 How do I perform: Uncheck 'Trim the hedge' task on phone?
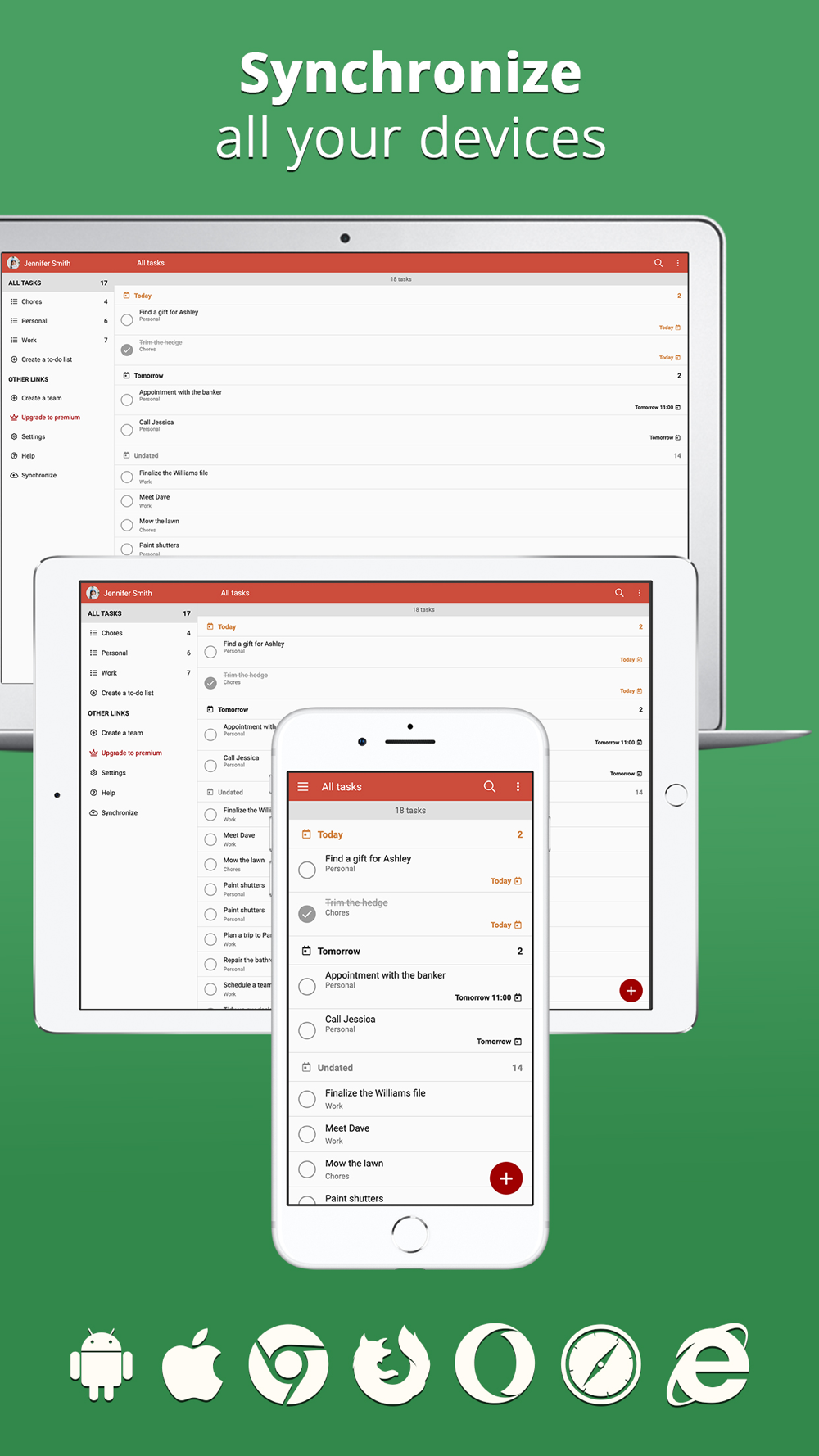tap(307, 914)
